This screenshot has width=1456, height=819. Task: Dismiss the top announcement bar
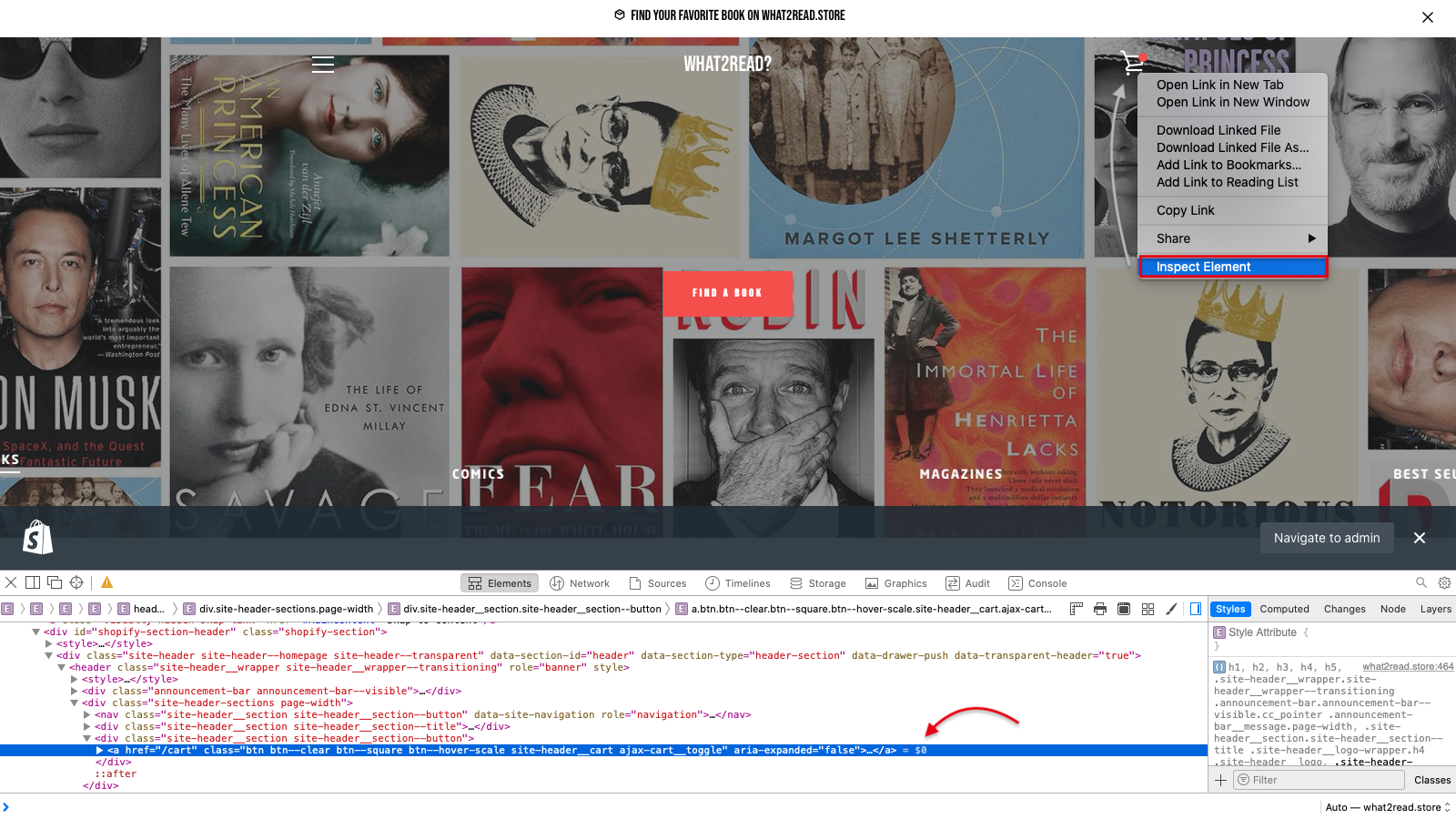[x=1428, y=17]
